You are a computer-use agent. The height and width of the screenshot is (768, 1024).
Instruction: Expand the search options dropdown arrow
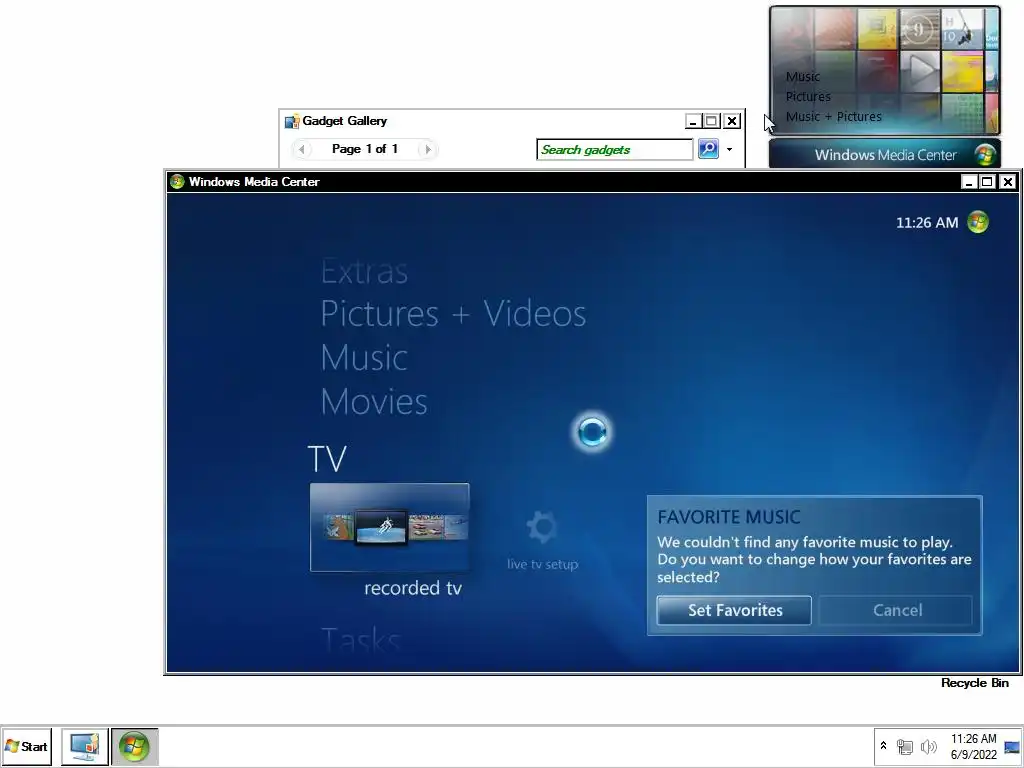coord(729,150)
